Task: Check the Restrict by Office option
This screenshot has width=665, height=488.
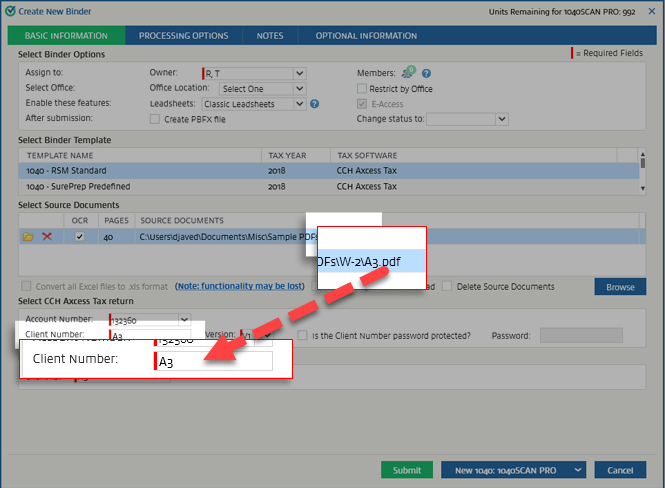Action: [x=363, y=88]
